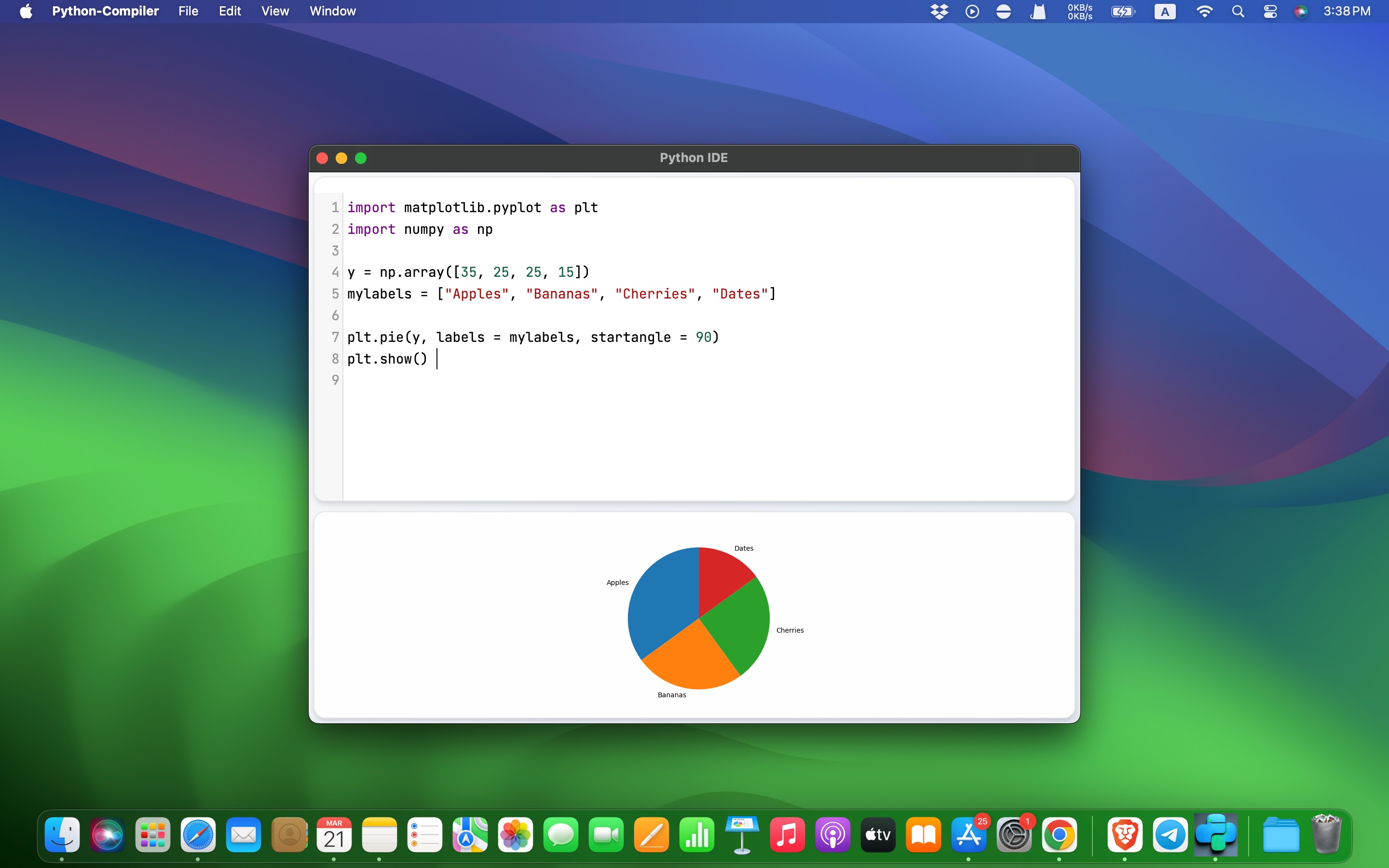Open the Dropbox menu bar icon
Screen dimensions: 1389x868
tap(940, 12)
